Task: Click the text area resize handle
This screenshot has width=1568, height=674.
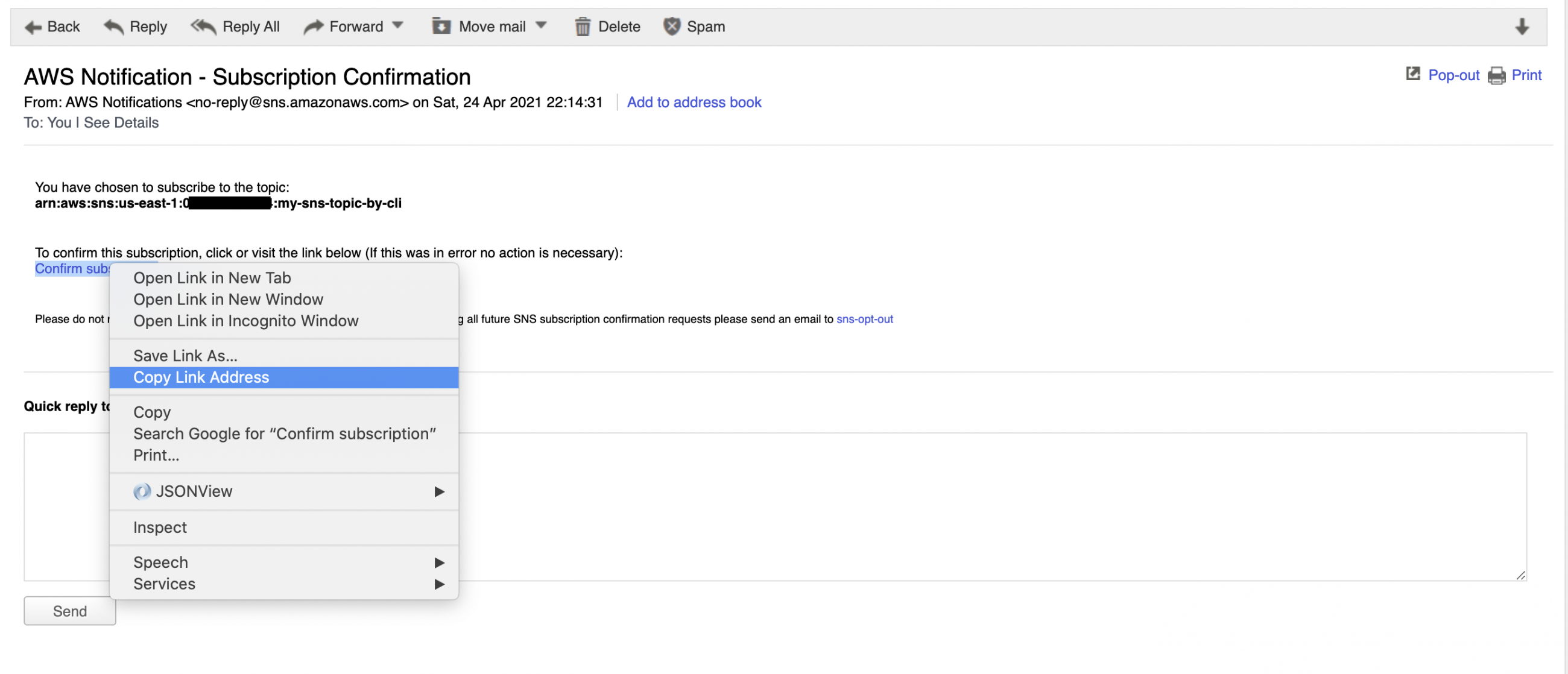Action: 1520,576
